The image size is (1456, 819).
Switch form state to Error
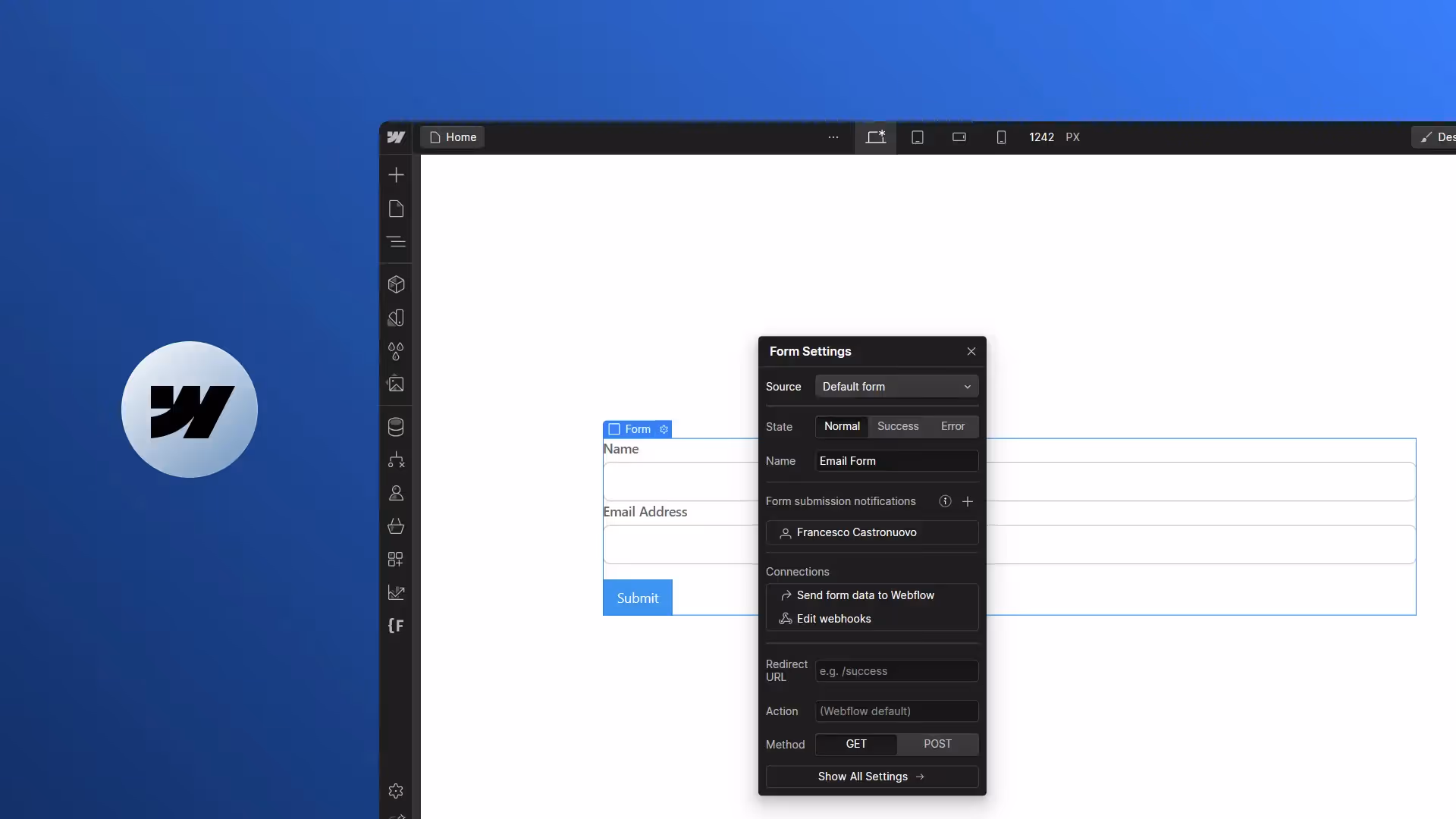pos(952,426)
